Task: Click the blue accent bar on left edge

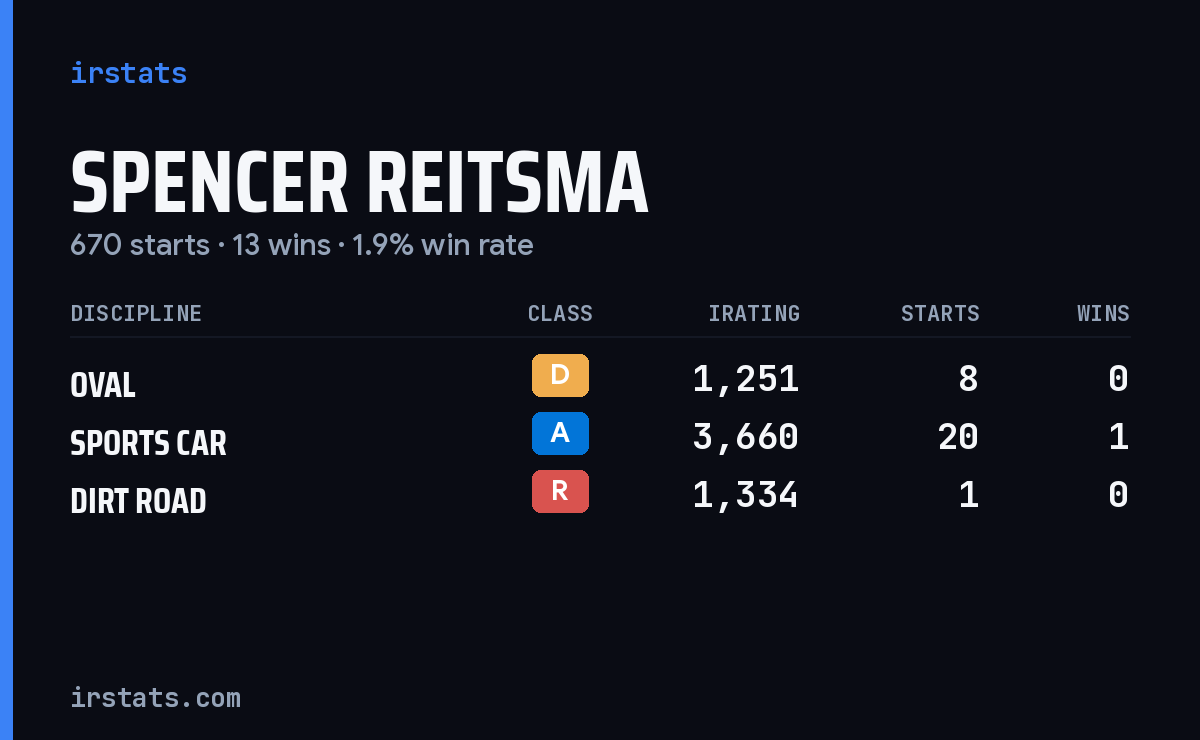Action: coord(6,370)
